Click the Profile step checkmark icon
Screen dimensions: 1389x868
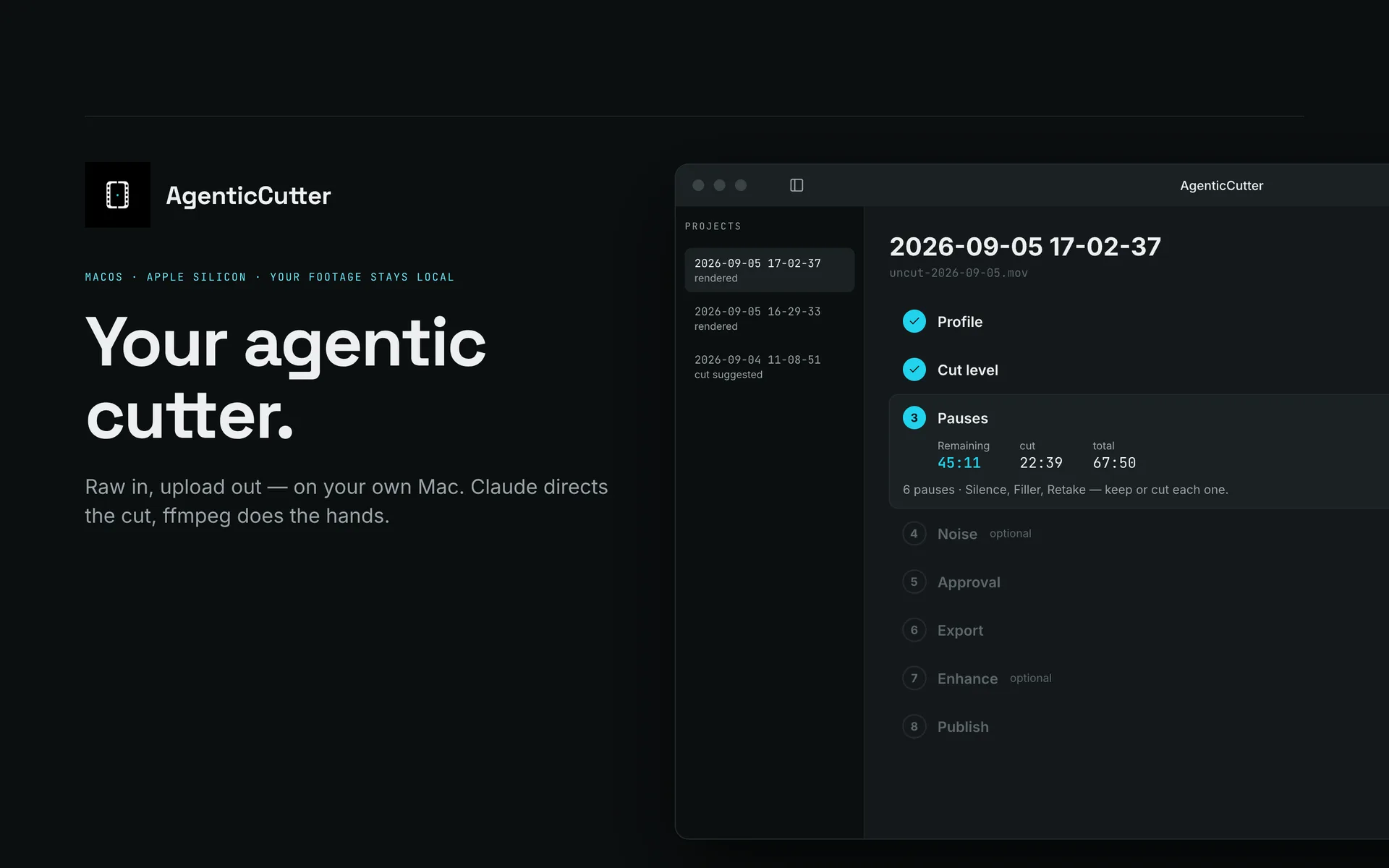[914, 321]
